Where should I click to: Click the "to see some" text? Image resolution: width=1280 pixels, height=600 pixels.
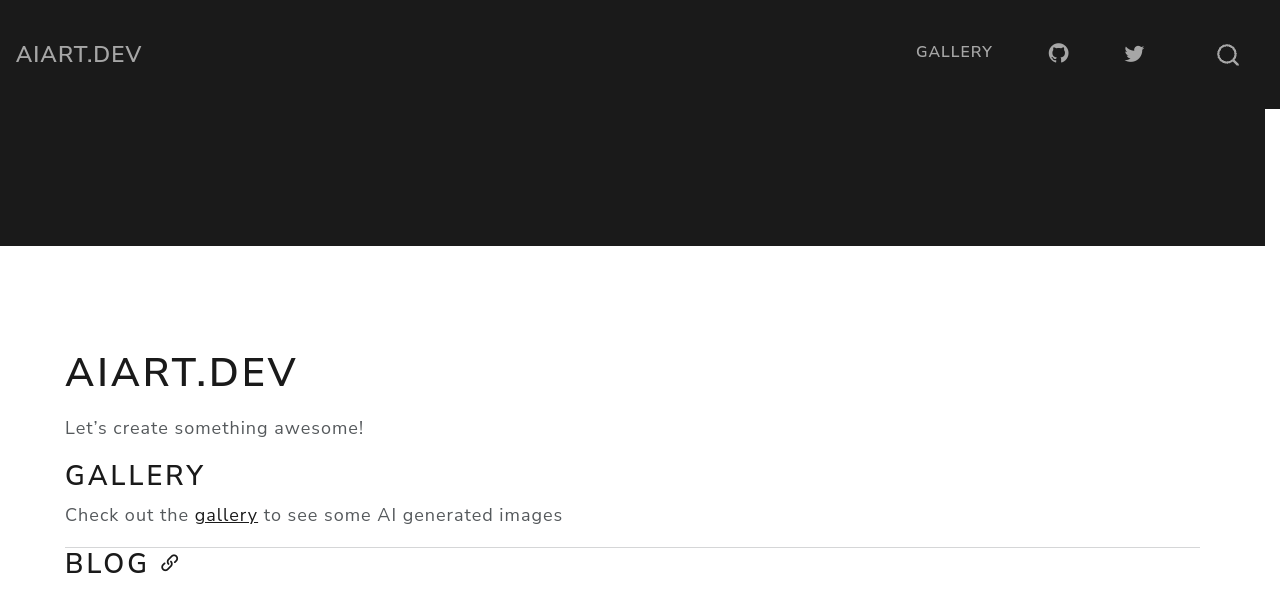click(316, 515)
